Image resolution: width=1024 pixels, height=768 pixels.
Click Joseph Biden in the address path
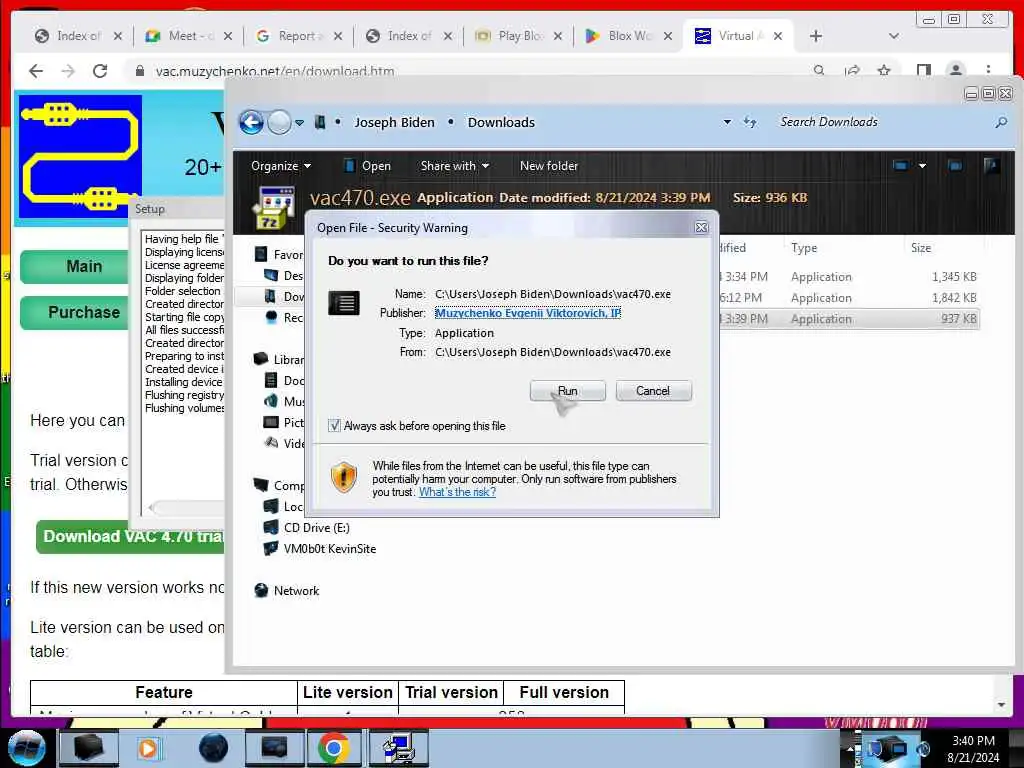pyautogui.click(x=394, y=122)
